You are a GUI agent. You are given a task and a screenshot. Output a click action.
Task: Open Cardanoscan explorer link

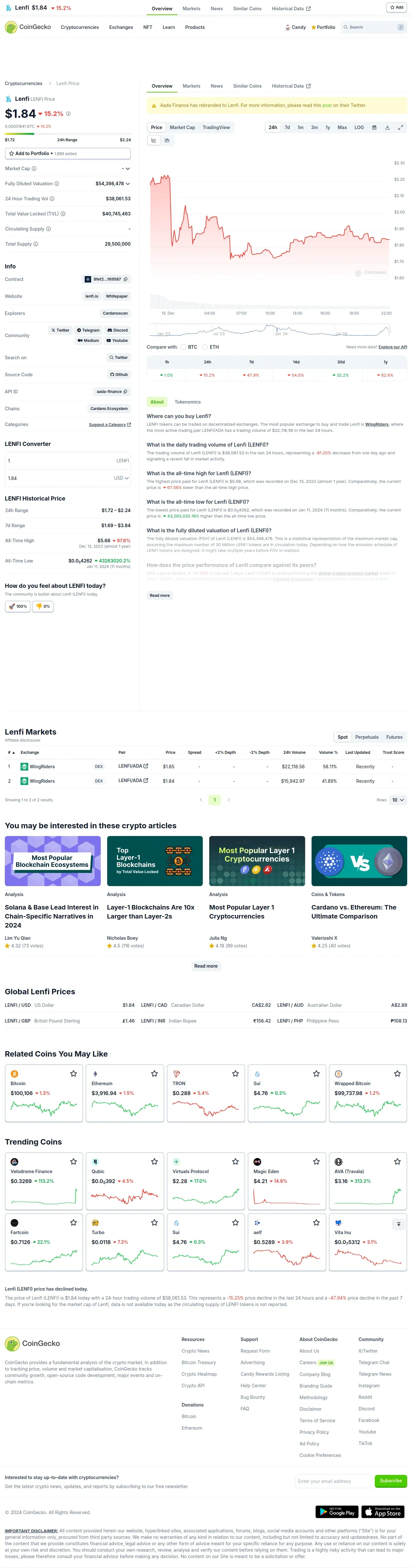(115, 313)
